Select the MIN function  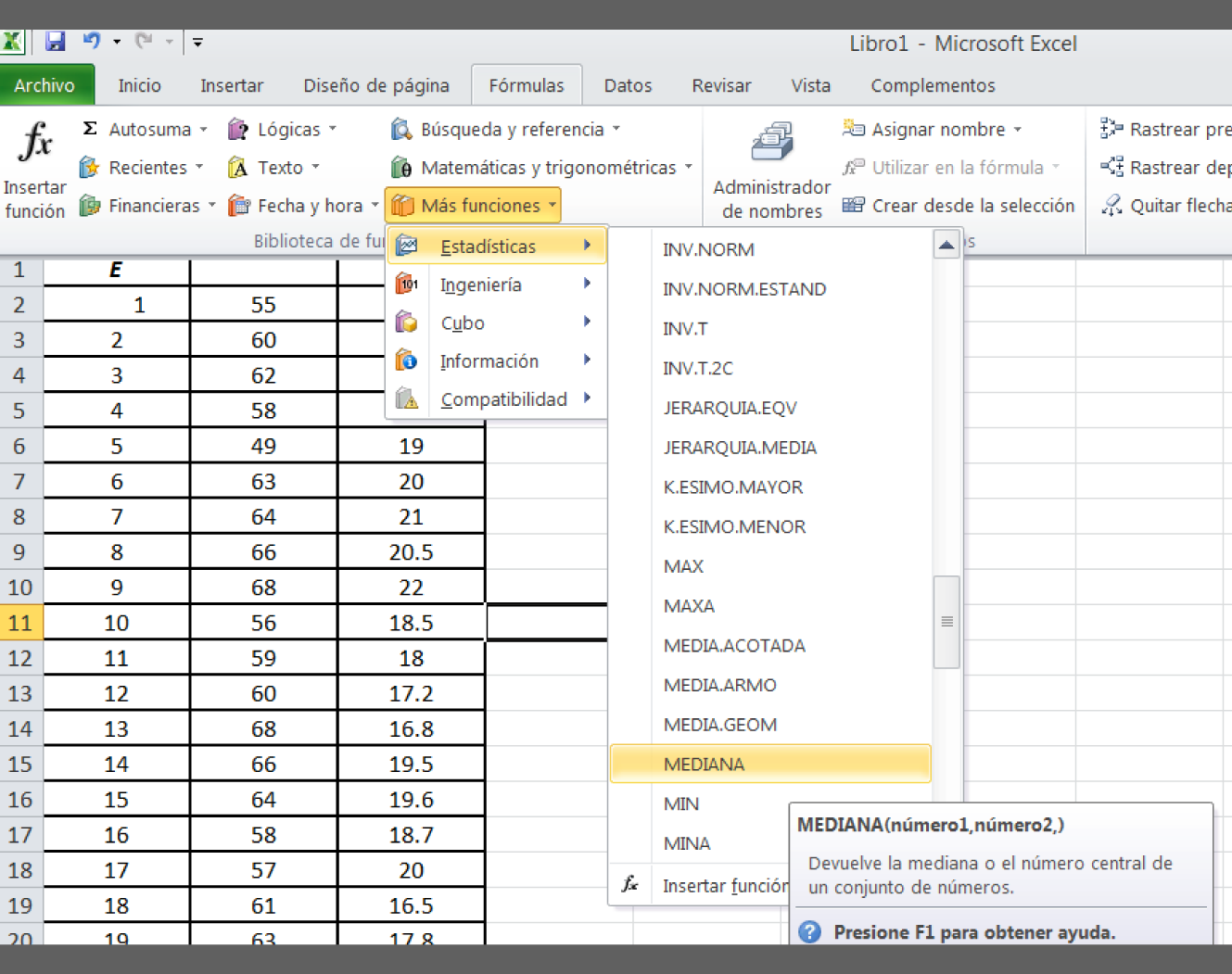(699, 803)
